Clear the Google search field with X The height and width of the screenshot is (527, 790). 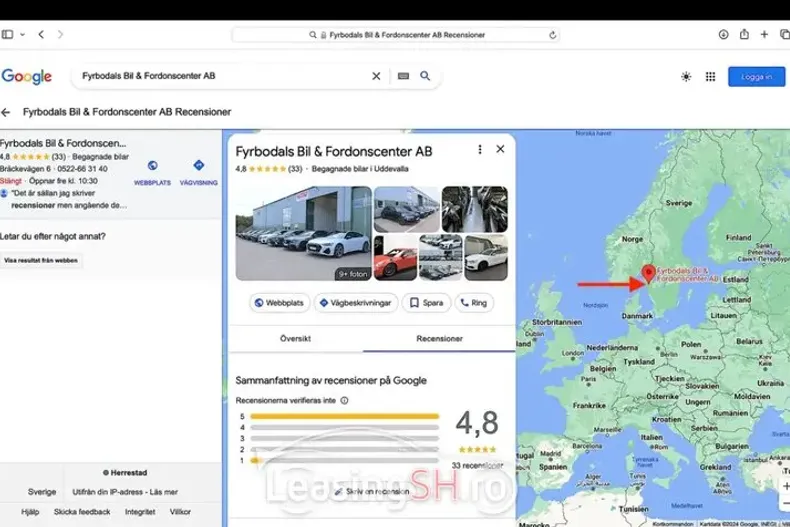pyautogui.click(x=376, y=76)
